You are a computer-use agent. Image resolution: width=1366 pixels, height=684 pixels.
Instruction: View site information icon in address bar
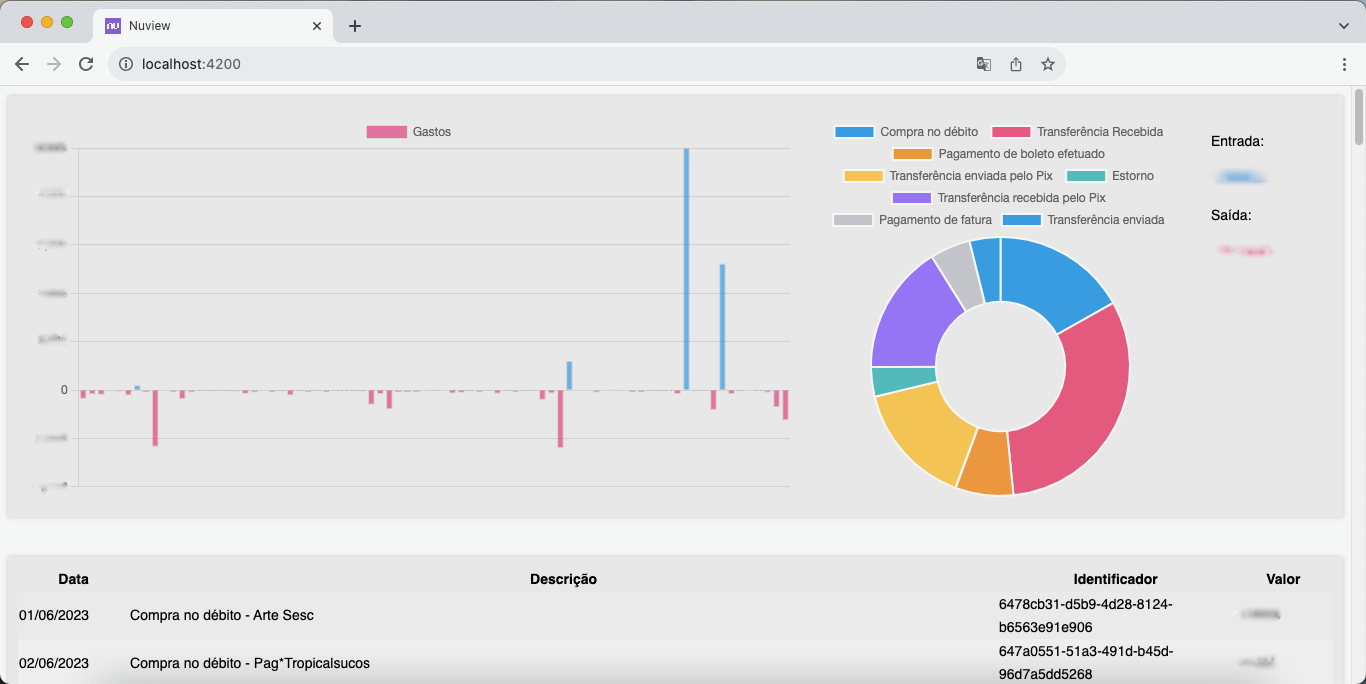[x=126, y=64]
